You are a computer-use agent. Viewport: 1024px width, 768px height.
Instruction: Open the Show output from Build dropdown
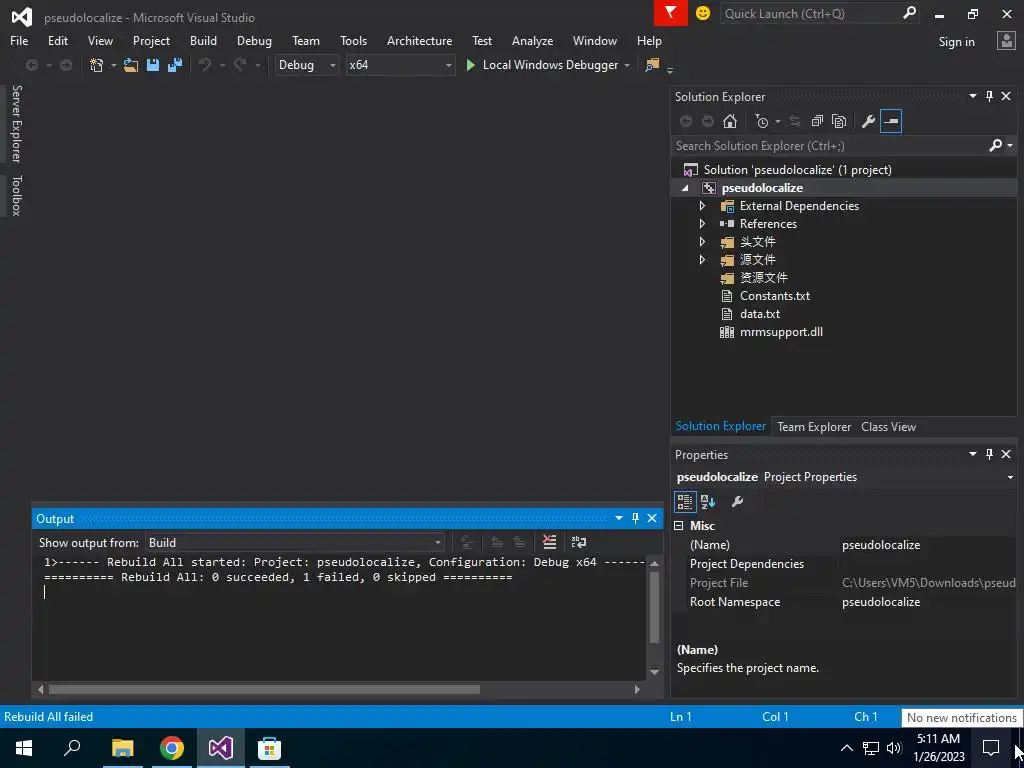[x=295, y=543]
